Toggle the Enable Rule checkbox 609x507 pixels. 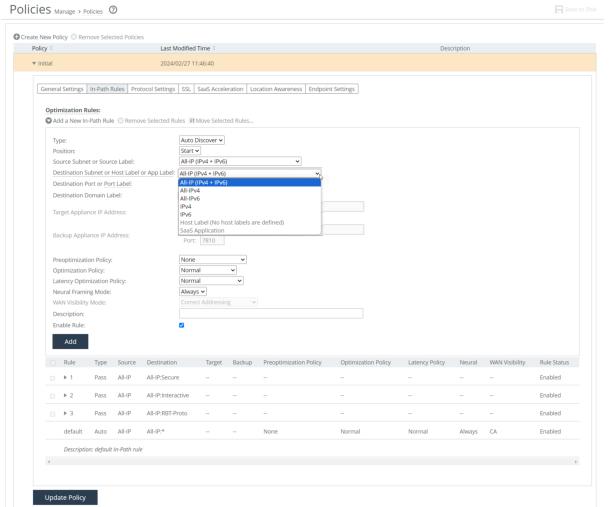181,324
